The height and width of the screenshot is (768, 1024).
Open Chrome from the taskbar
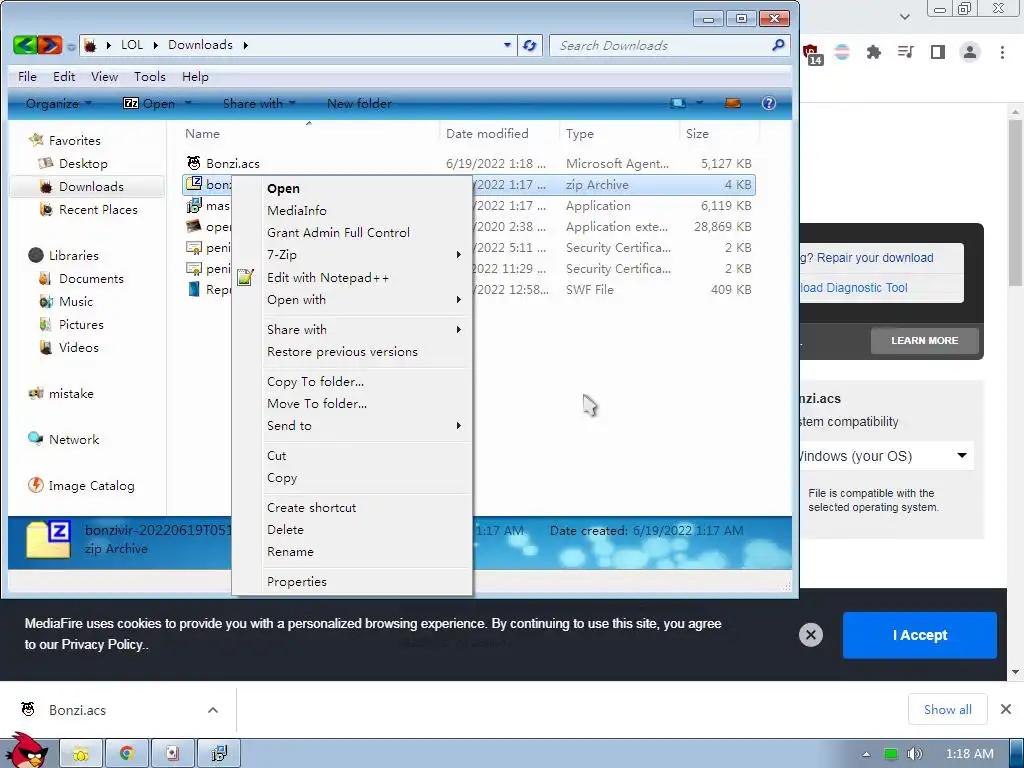pos(127,753)
